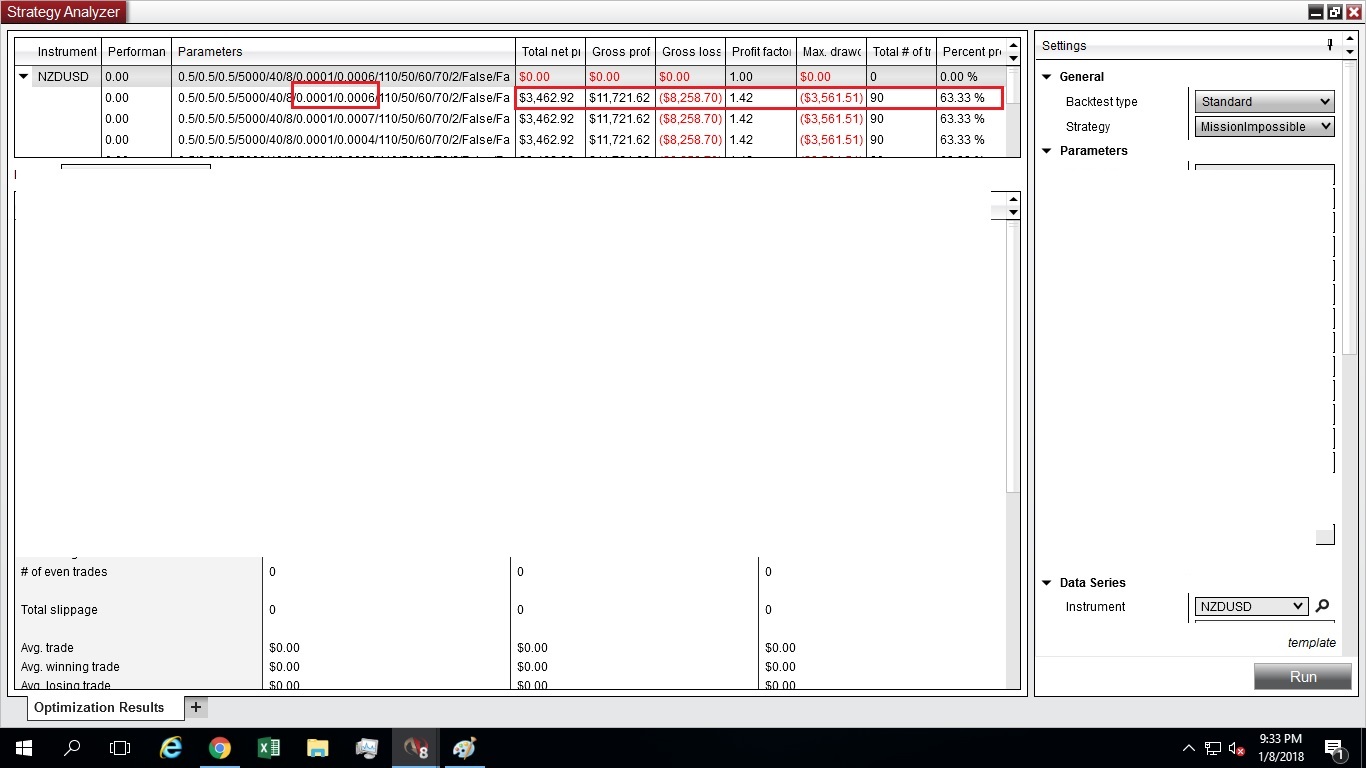Click the results grid scroll-up arrow
Viewport: 1366px width, 768px height.
coord(1013,46)
